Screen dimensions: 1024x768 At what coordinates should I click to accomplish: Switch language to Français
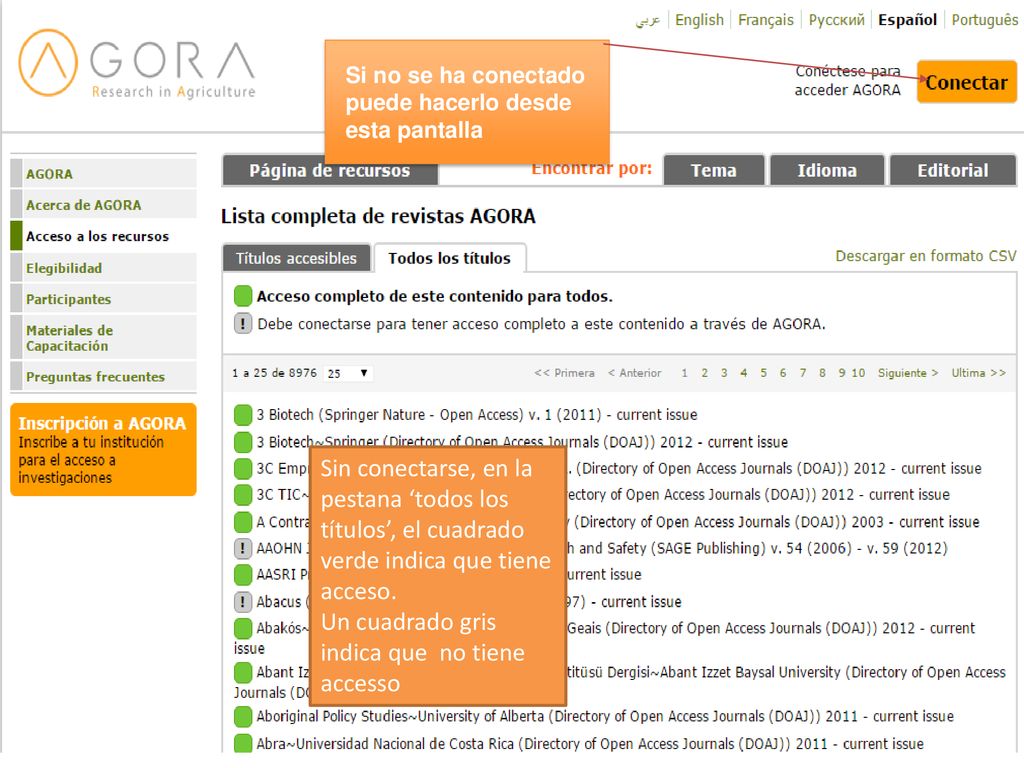pos(765,20)
